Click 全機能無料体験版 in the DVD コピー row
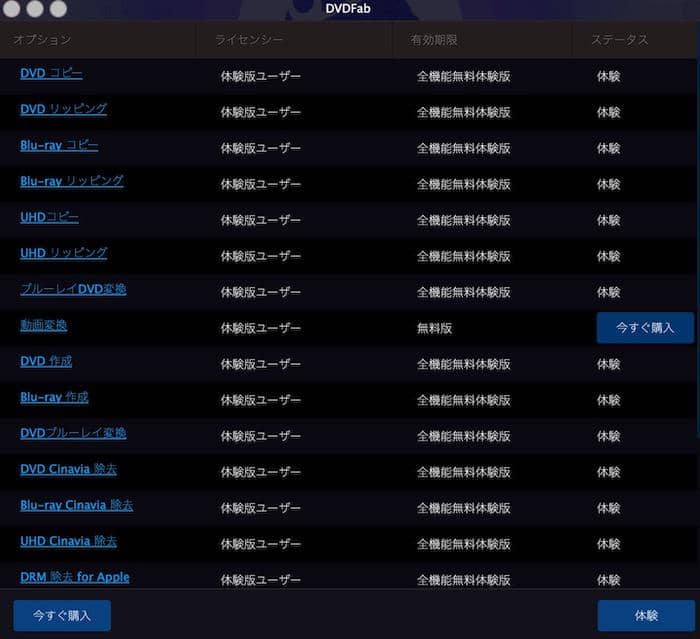Viewport: 700px width, 639px height. 463,76
